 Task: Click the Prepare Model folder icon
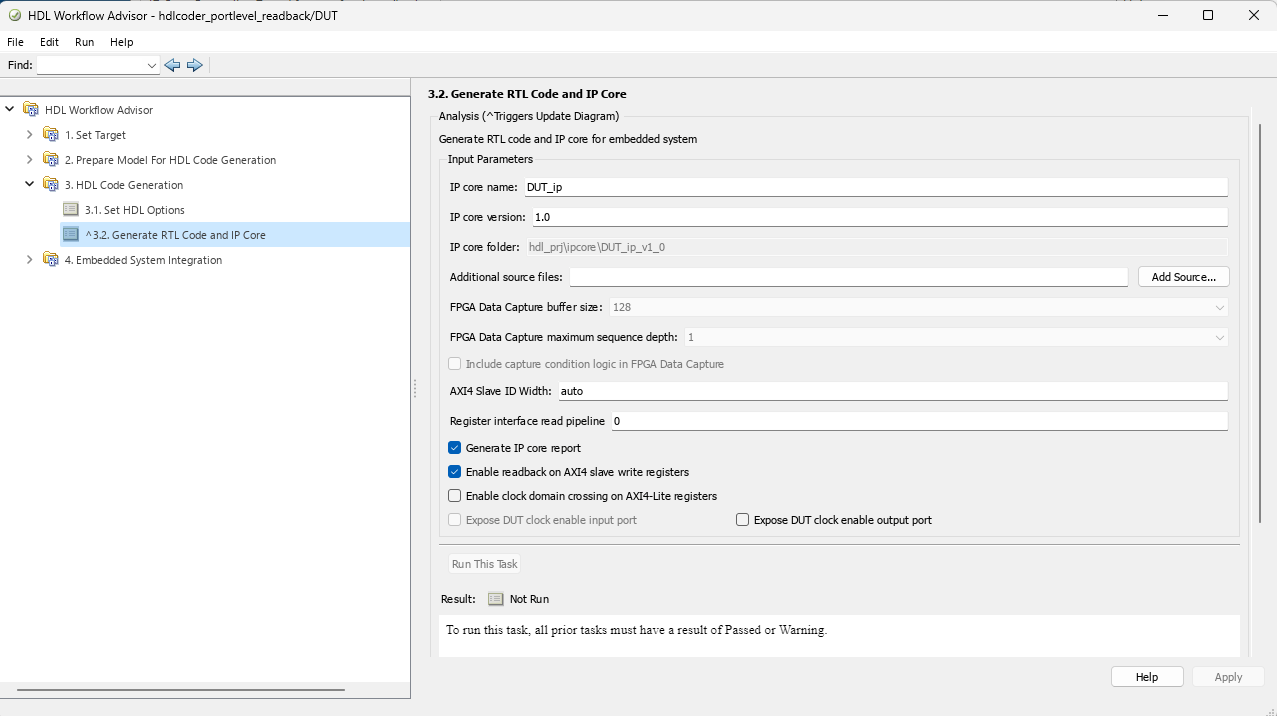tap(51, 160)
